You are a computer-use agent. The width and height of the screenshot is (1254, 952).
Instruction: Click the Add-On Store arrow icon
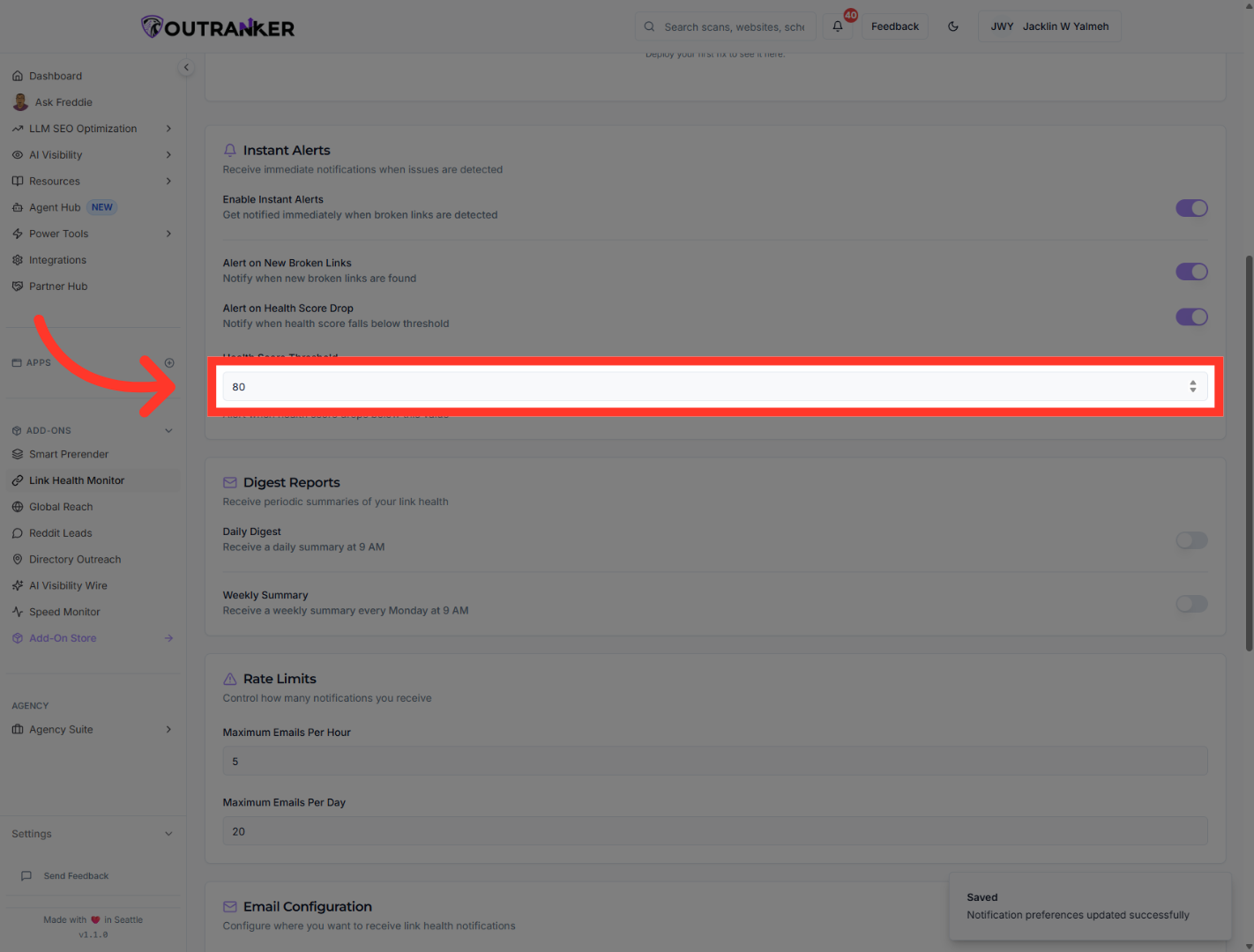pyautogui.click(x=168, y=638)
